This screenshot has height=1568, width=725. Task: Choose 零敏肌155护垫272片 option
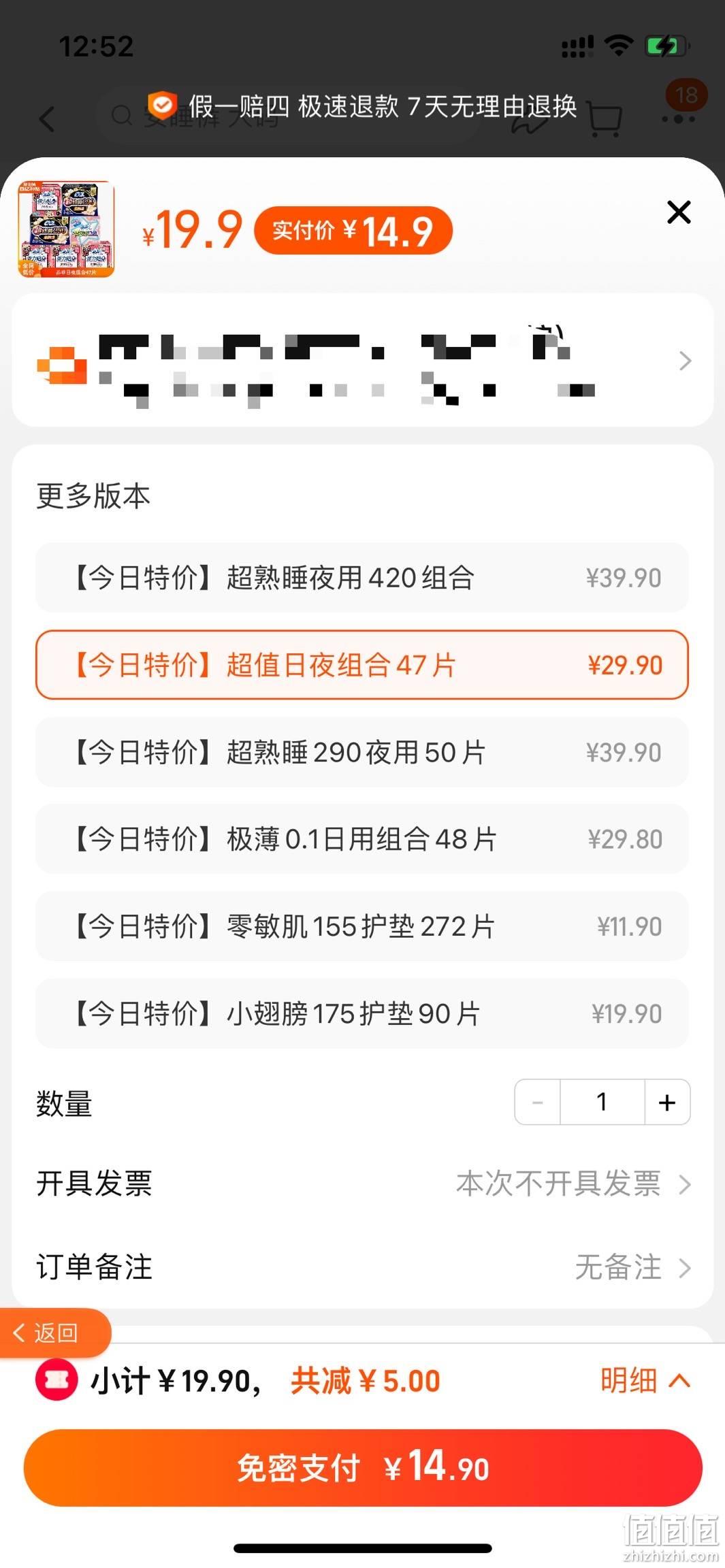coord(362,926)
